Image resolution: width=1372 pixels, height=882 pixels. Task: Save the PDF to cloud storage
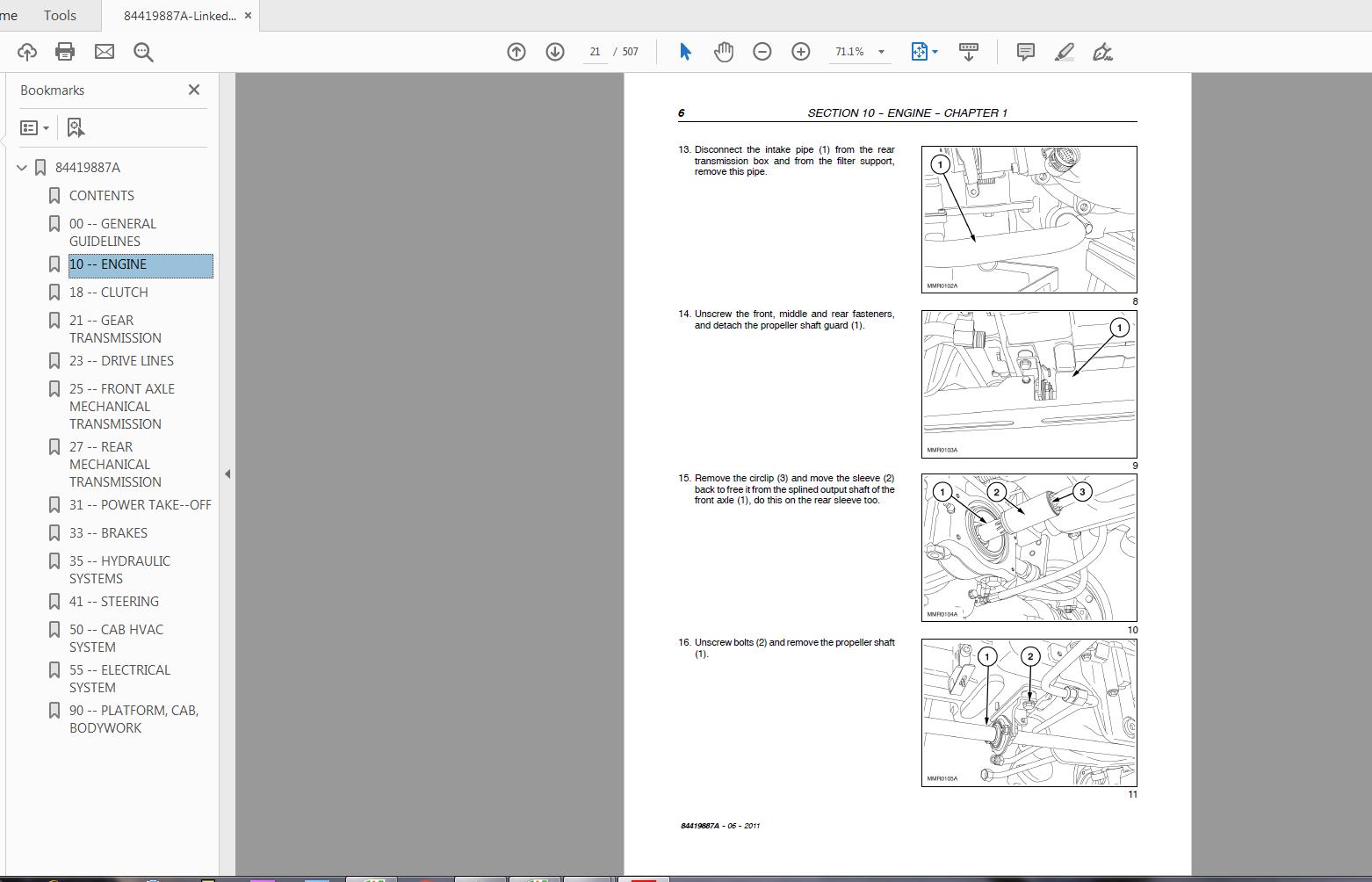coord(25,51)
